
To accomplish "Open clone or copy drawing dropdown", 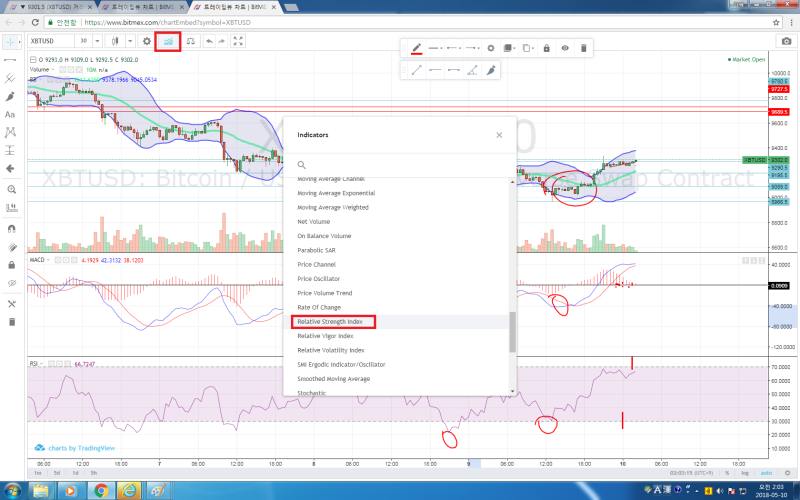I will (x=528, y=48).
